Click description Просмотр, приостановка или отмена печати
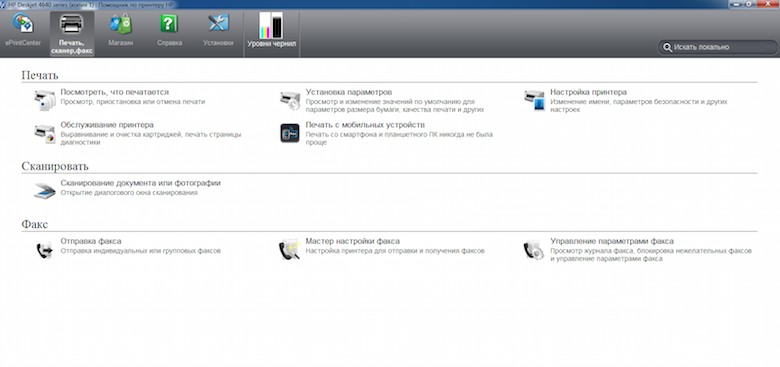Image resolution: width=780 pixels, height=367 pixels. (x=132, y=102)
